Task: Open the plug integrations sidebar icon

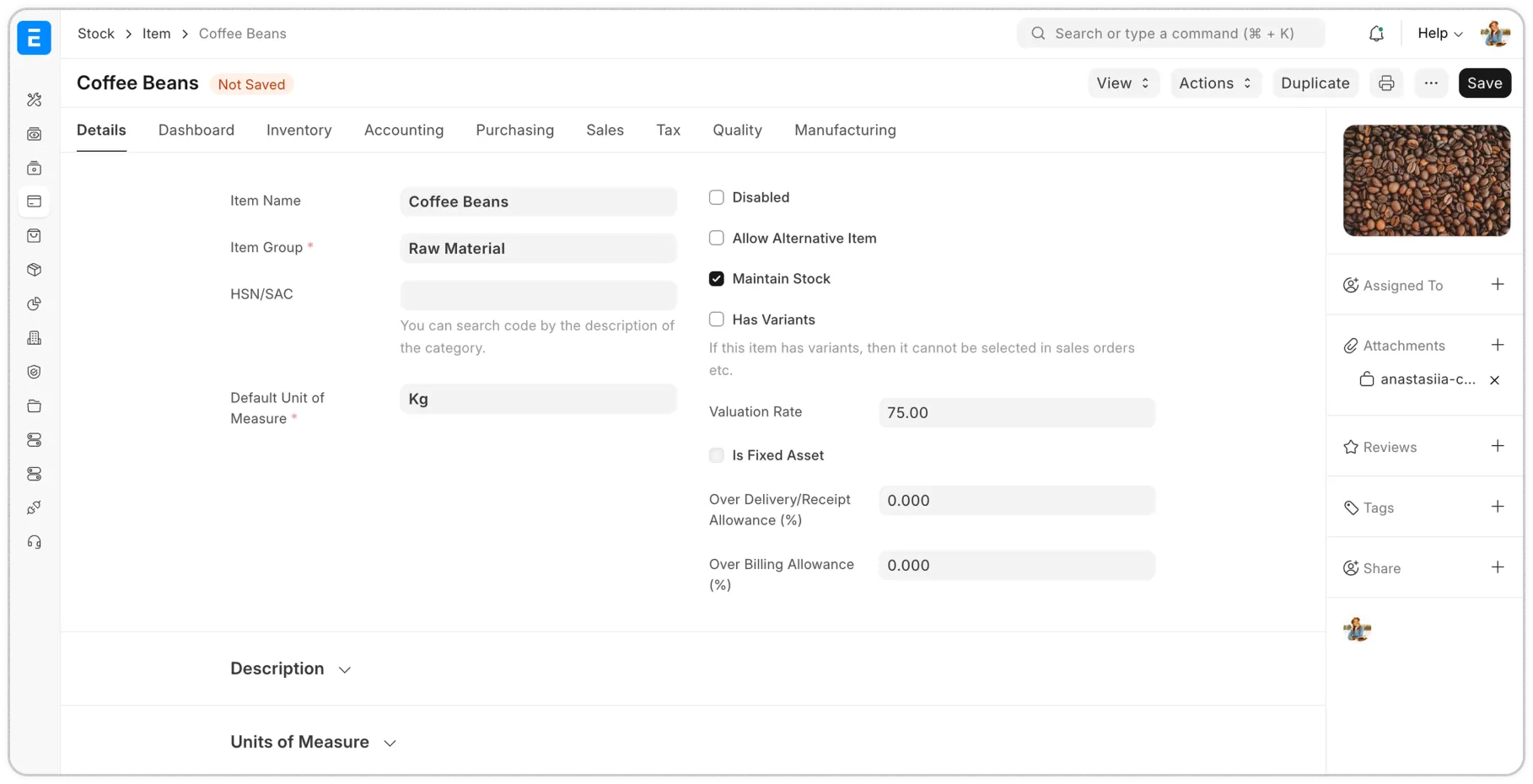Action: (x=34, y=507)
